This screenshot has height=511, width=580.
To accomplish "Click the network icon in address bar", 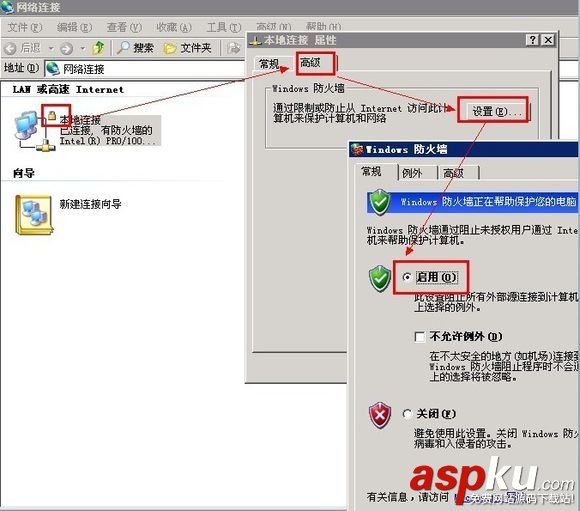I will pyautogui.click(x=53, y=69).
